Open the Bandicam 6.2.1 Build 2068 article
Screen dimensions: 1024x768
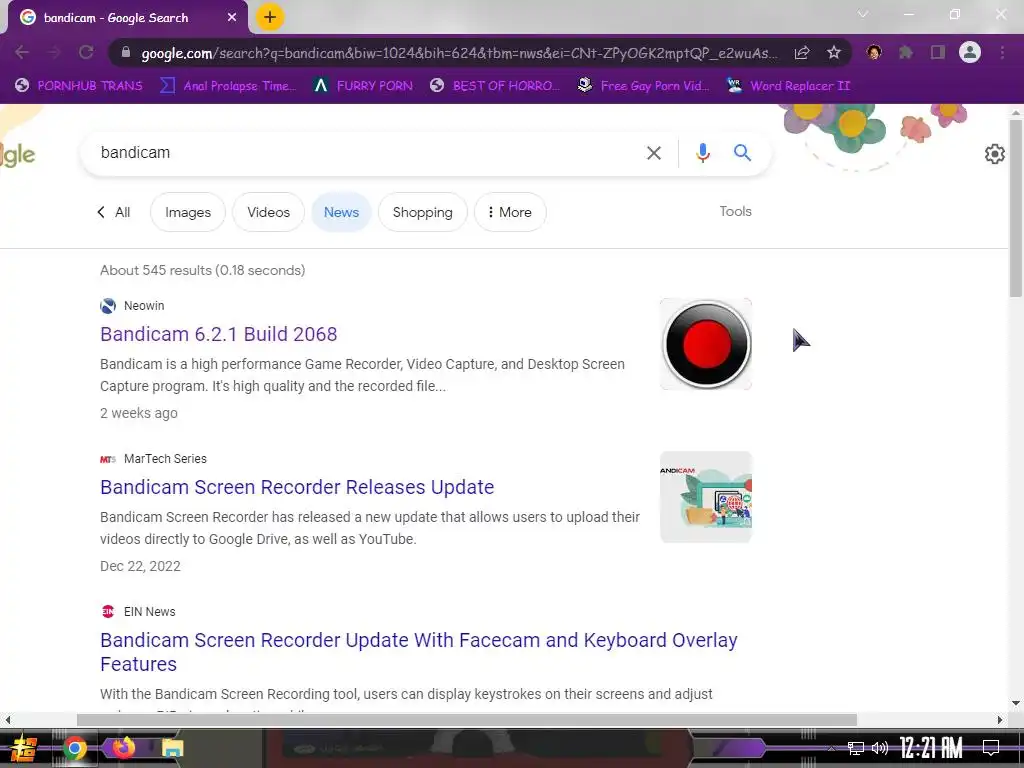219,334
